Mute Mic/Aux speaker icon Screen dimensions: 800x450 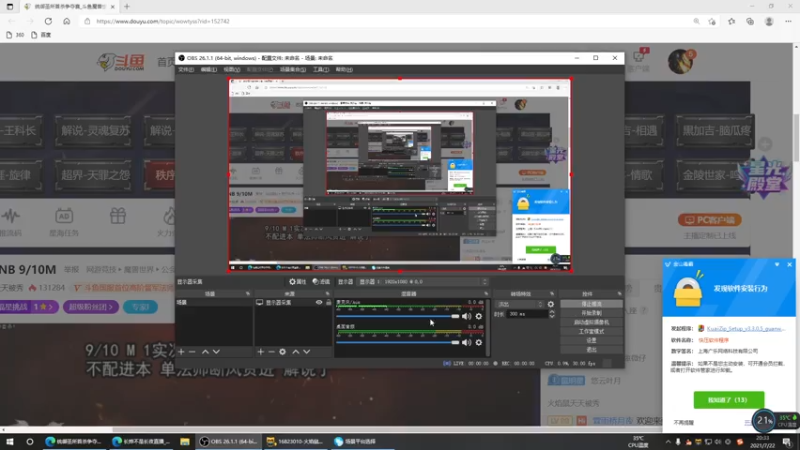(466, 316)
